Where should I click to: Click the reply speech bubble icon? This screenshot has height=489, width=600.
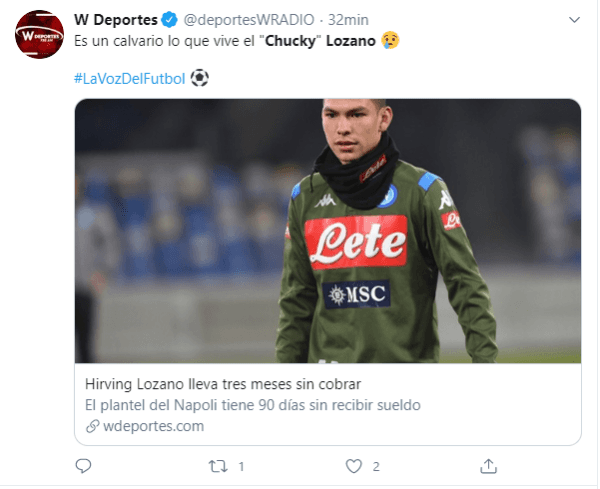(84, 466)
